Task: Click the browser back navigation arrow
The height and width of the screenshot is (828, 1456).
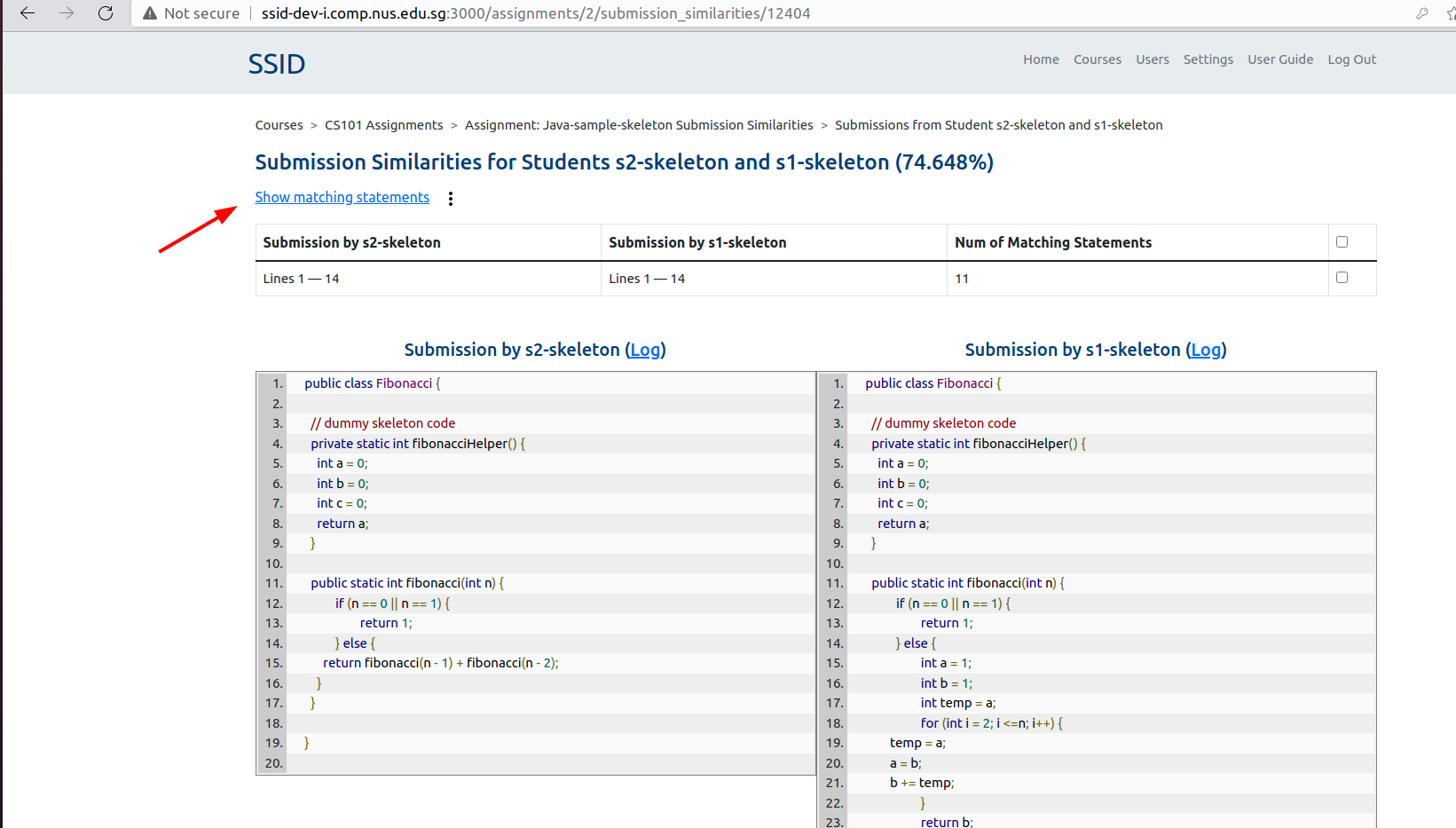Action: [x=26, y=13]
